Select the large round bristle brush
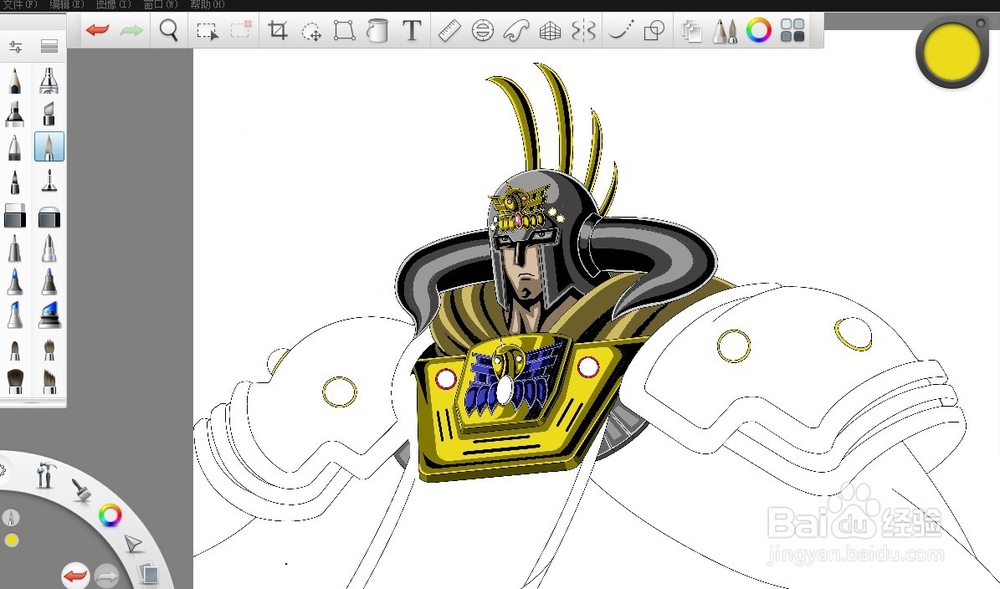 tap(15, 381)
